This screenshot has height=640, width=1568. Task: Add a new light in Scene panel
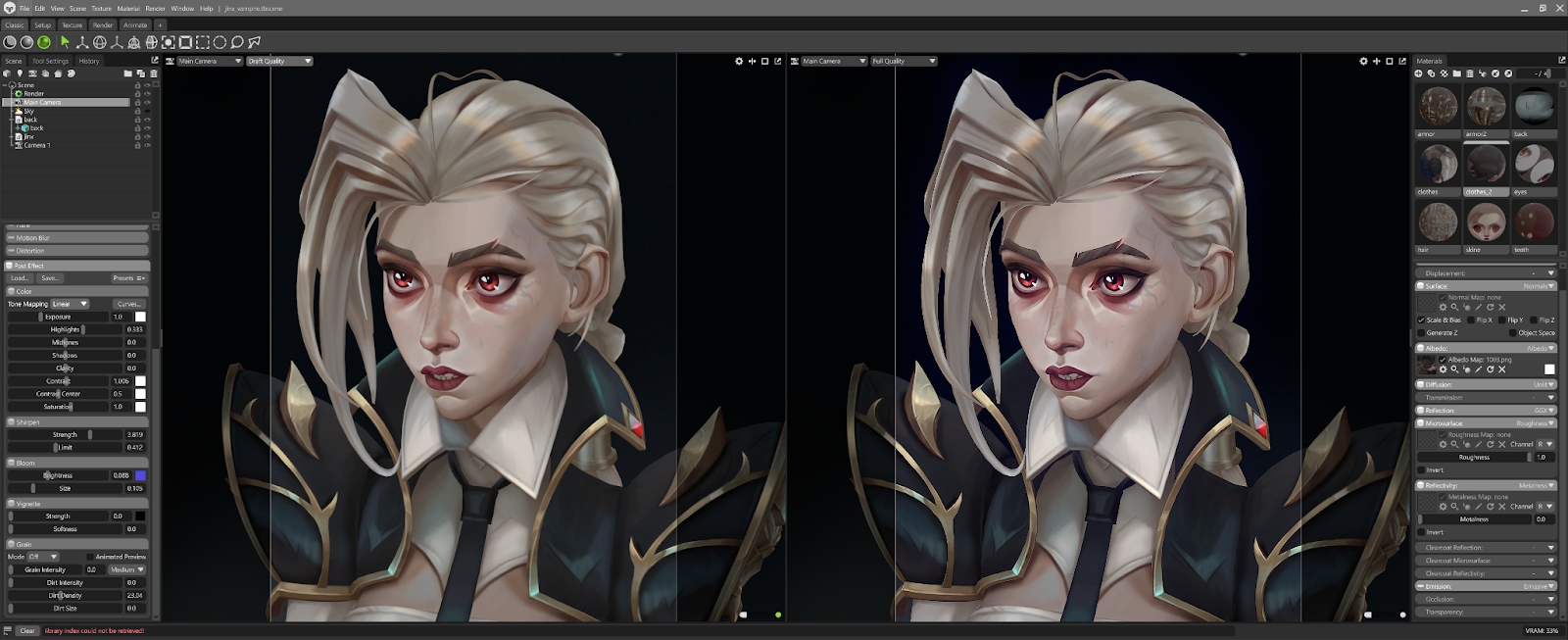coord(20,74)
